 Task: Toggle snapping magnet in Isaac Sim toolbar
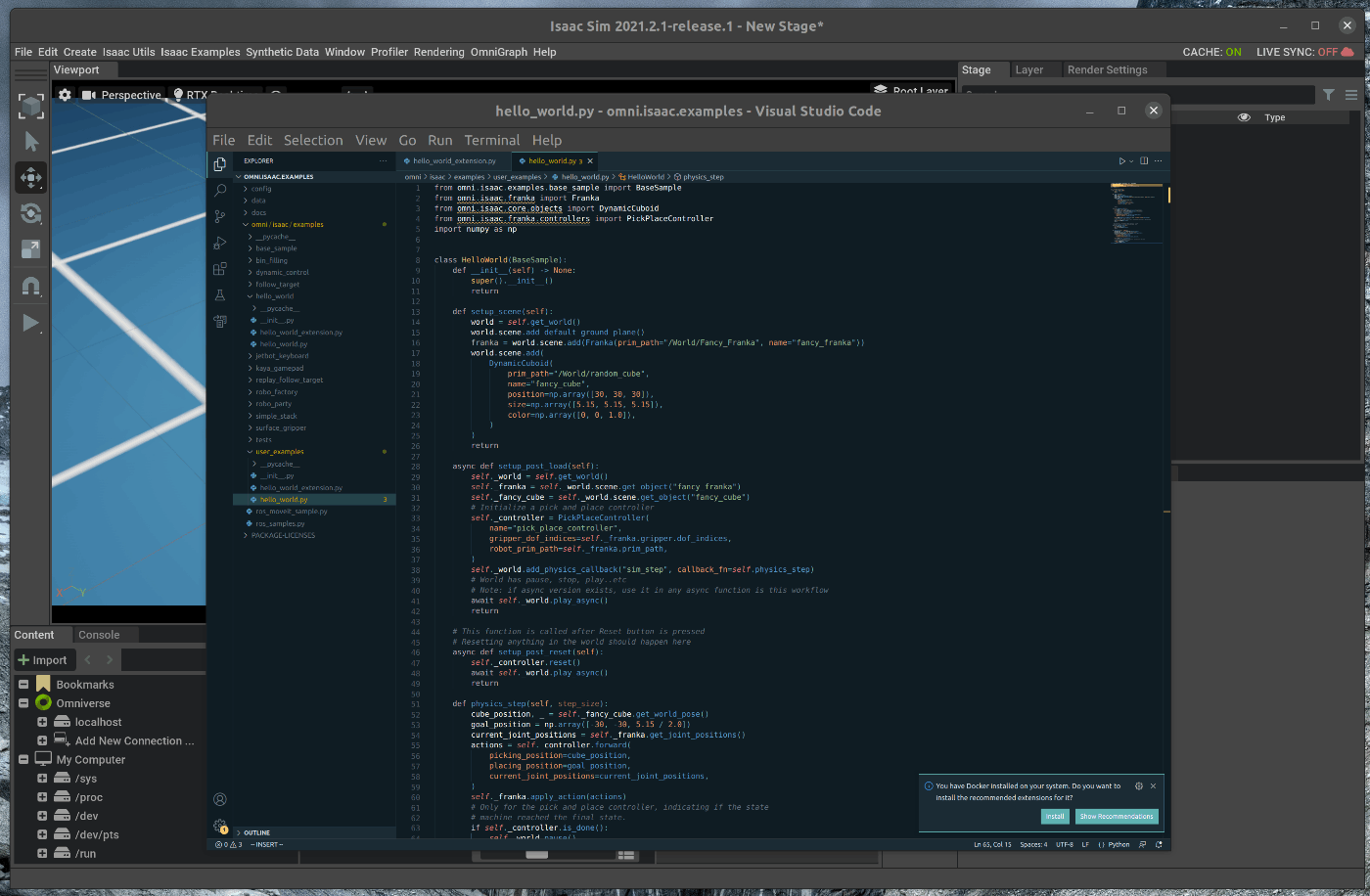31,286
